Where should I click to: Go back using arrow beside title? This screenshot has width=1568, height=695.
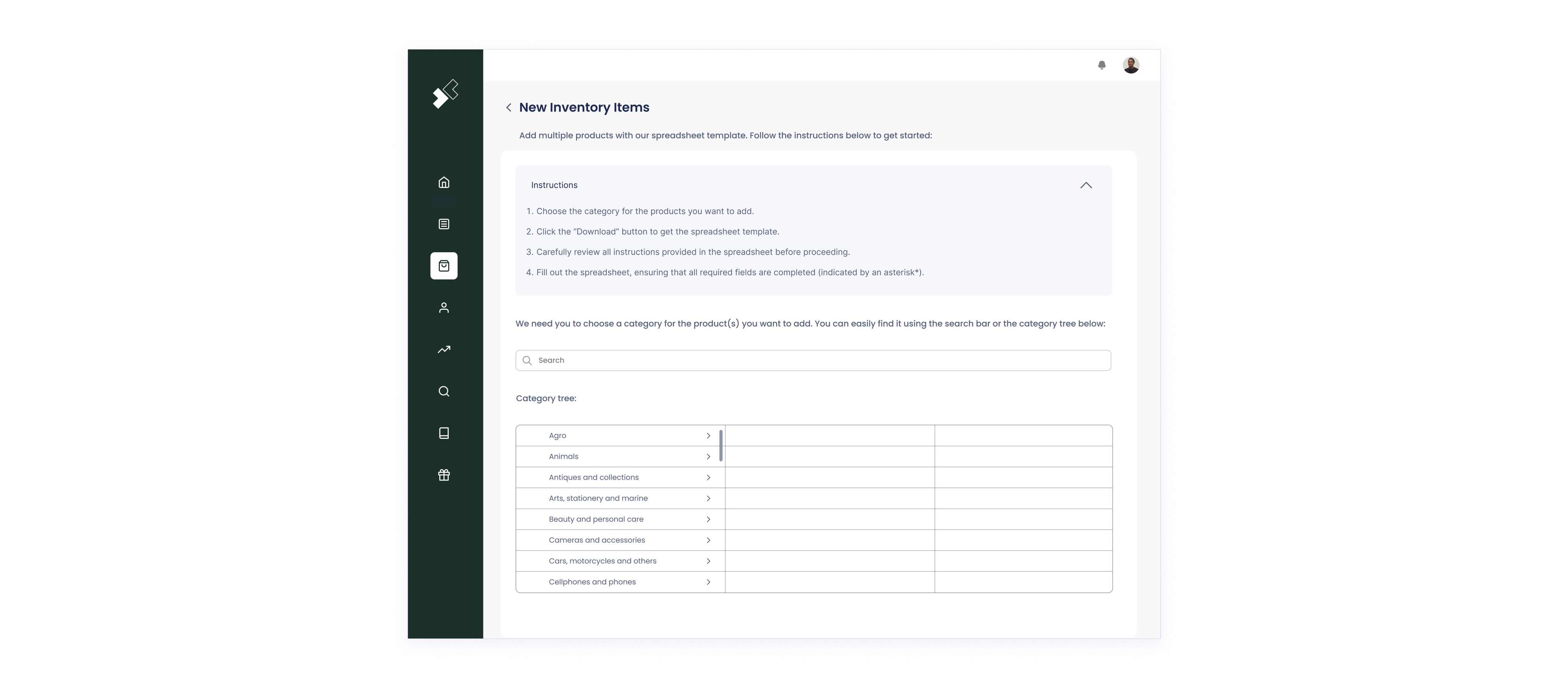508,108
